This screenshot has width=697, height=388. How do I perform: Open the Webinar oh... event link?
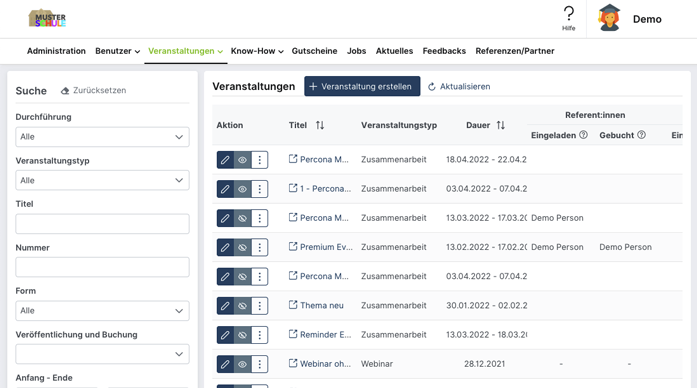[x=325, y=364]
